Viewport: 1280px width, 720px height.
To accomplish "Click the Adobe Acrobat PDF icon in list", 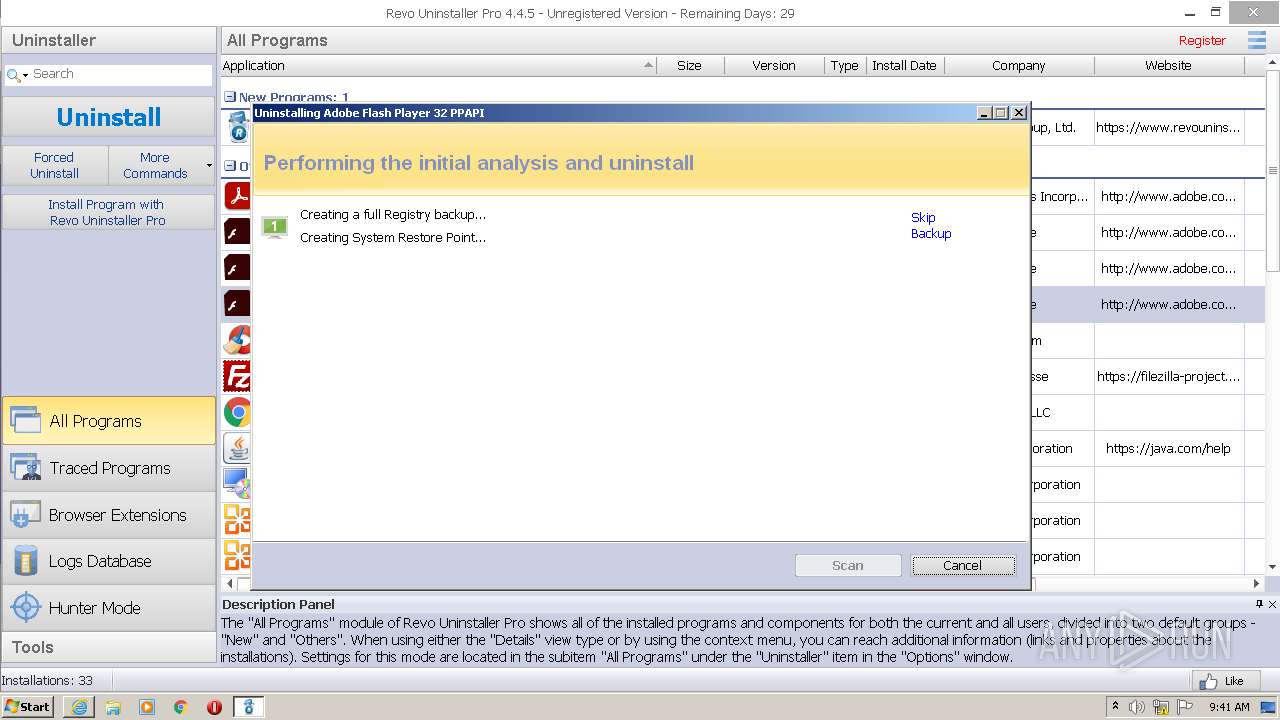I will [x=238, y=196].
